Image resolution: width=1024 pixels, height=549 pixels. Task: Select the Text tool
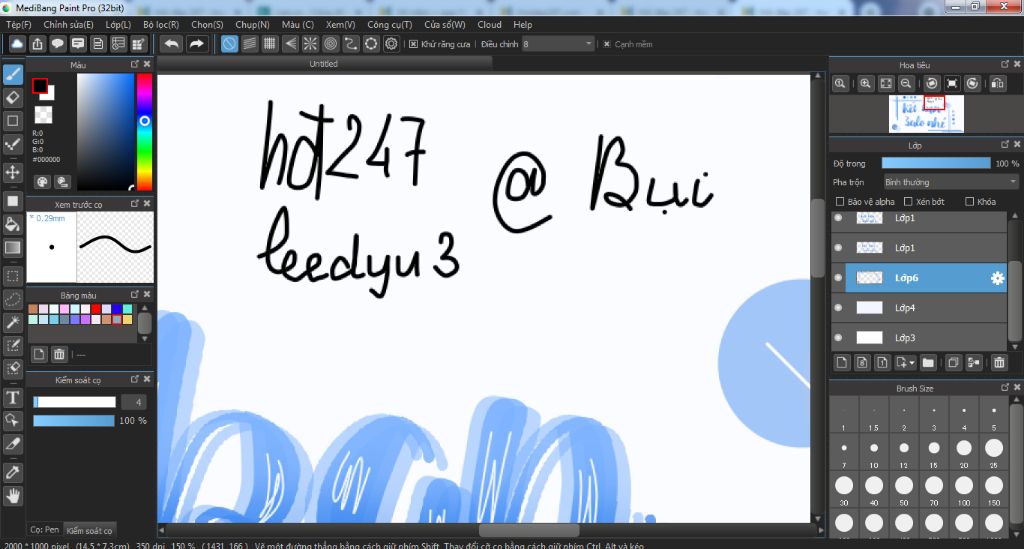[x=13, y=398]
